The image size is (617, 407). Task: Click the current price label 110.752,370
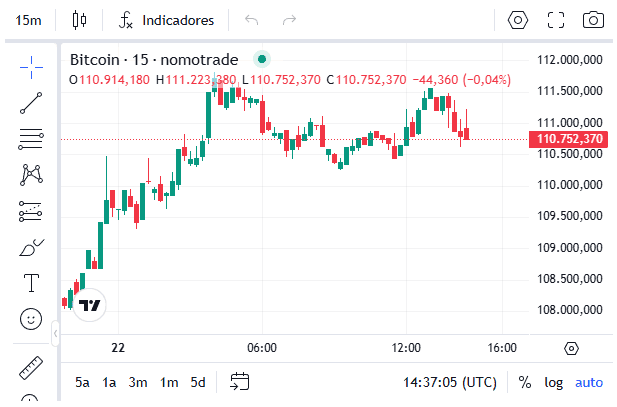point(569,139)
